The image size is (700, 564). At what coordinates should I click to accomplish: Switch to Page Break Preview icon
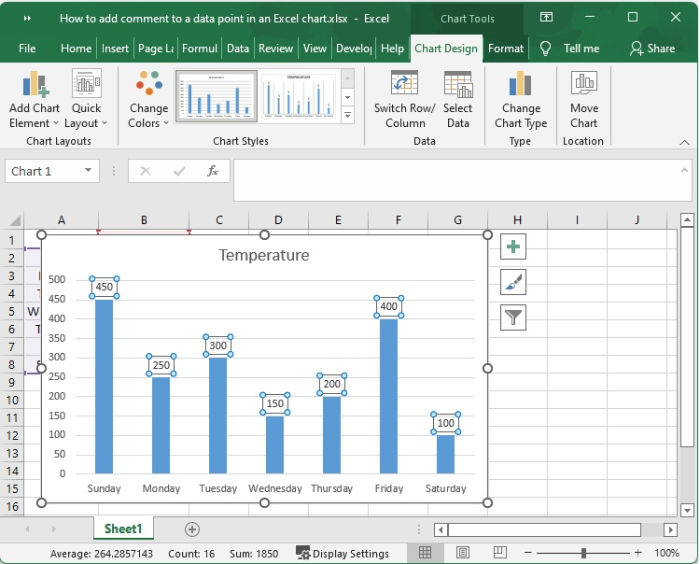(x=500, y=553)
